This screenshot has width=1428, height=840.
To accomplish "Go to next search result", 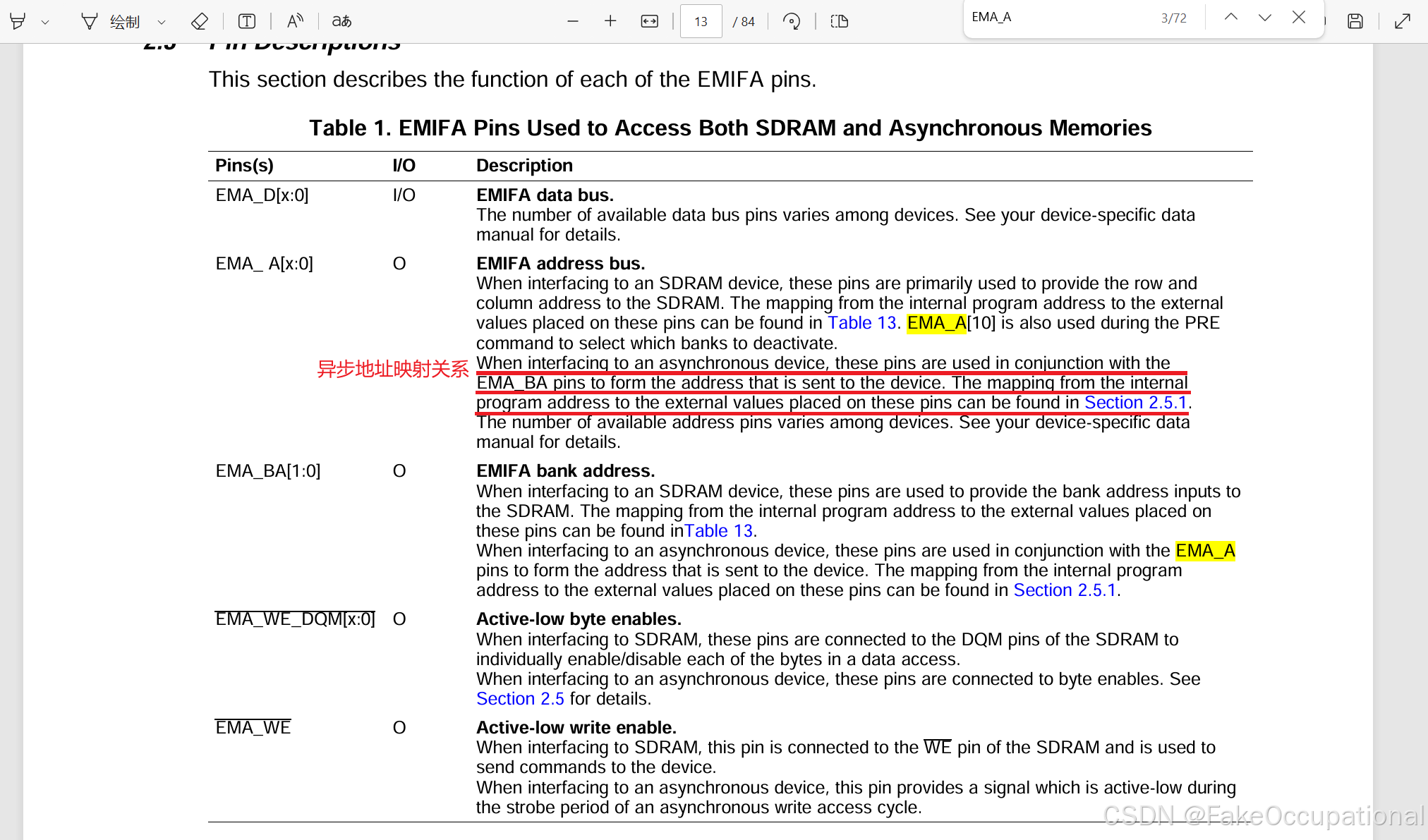I will tap(1265, 17).
